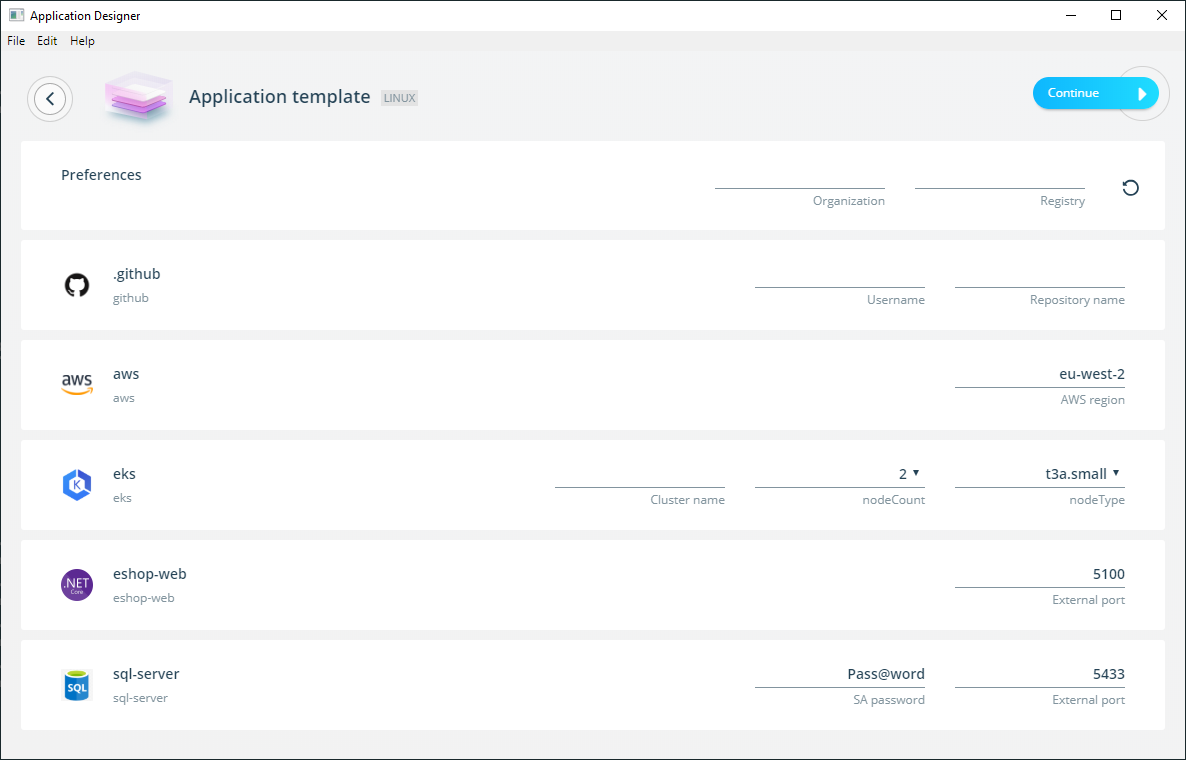1186x760 pixels.
Task: Click the AWS logo icon
Action: pos(77,384)
